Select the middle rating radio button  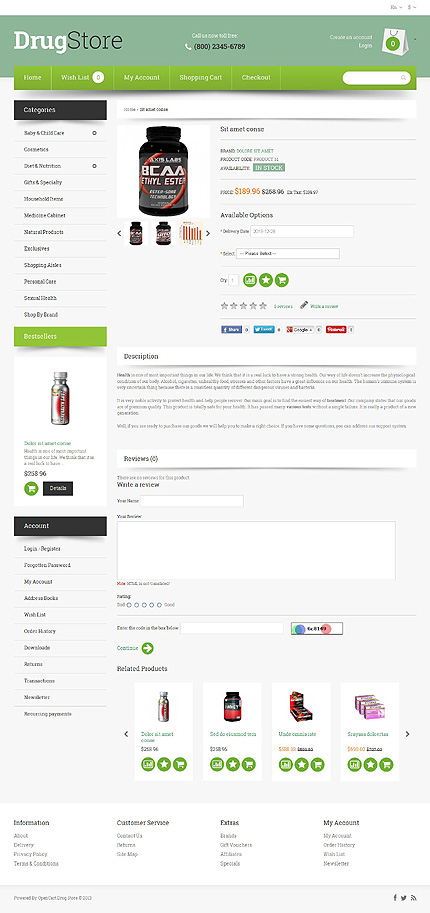pyautogui.click(x=144, y=605)
